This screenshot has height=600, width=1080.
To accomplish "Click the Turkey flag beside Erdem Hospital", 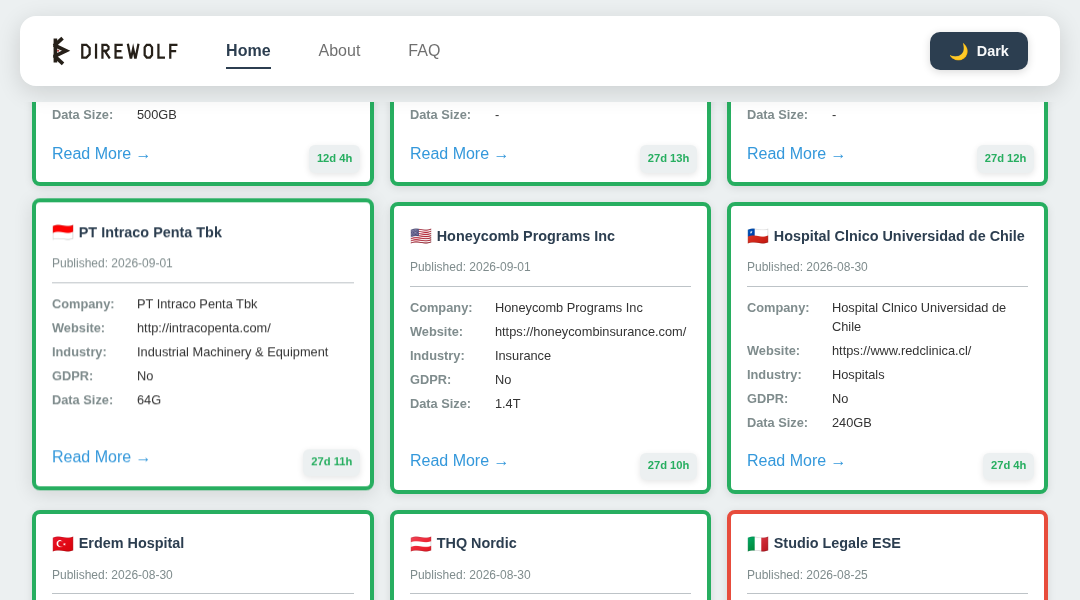I will 63,544.
